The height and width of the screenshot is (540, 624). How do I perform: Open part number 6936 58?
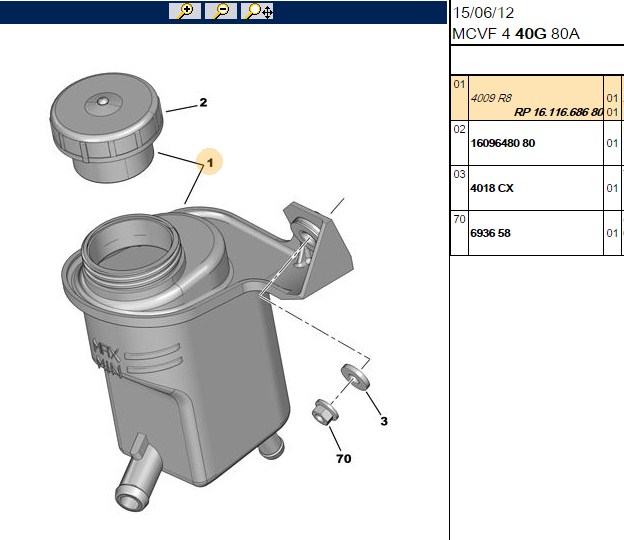tap(490, 233)
